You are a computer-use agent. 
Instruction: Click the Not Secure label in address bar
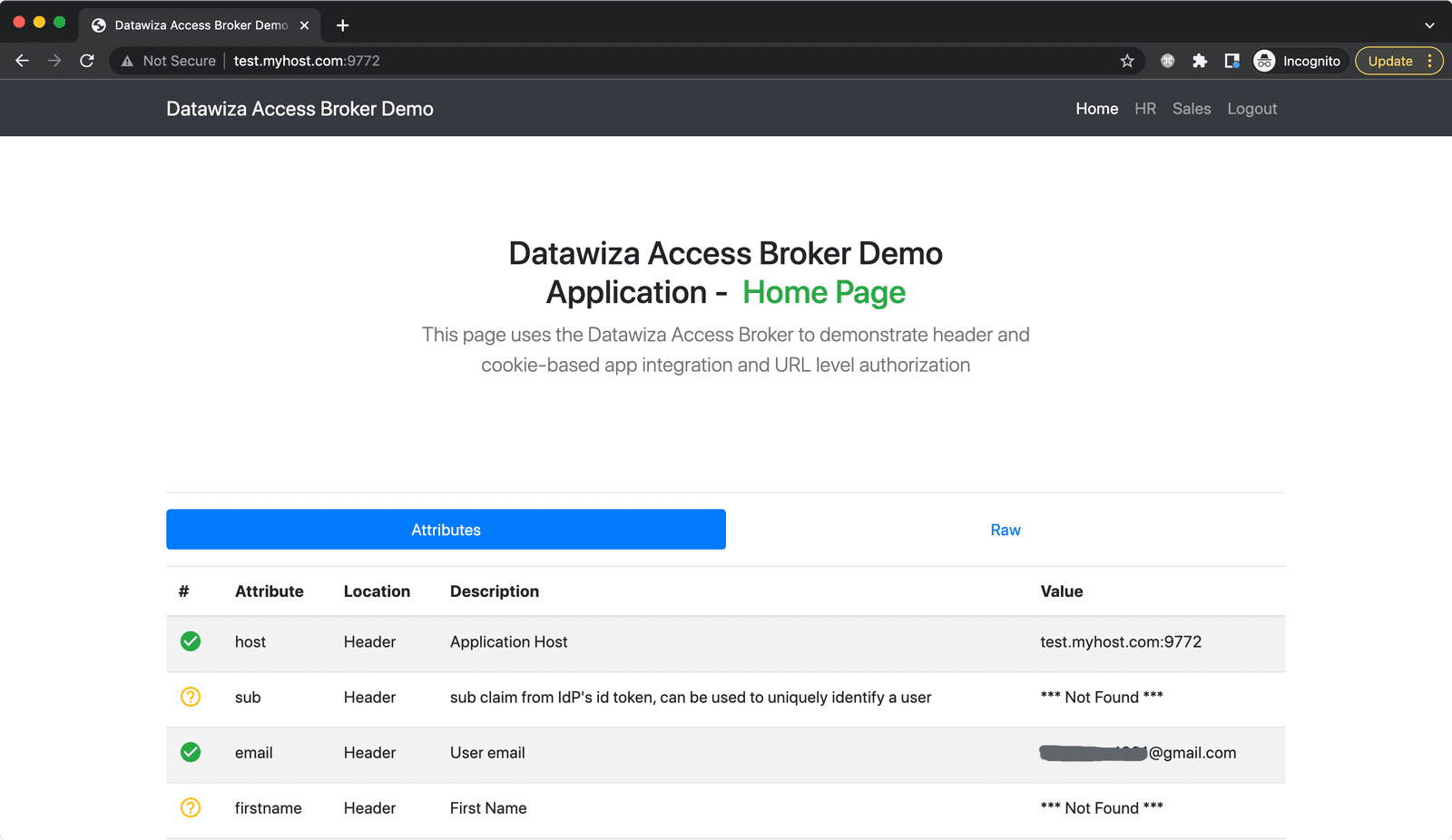[180, 61]
